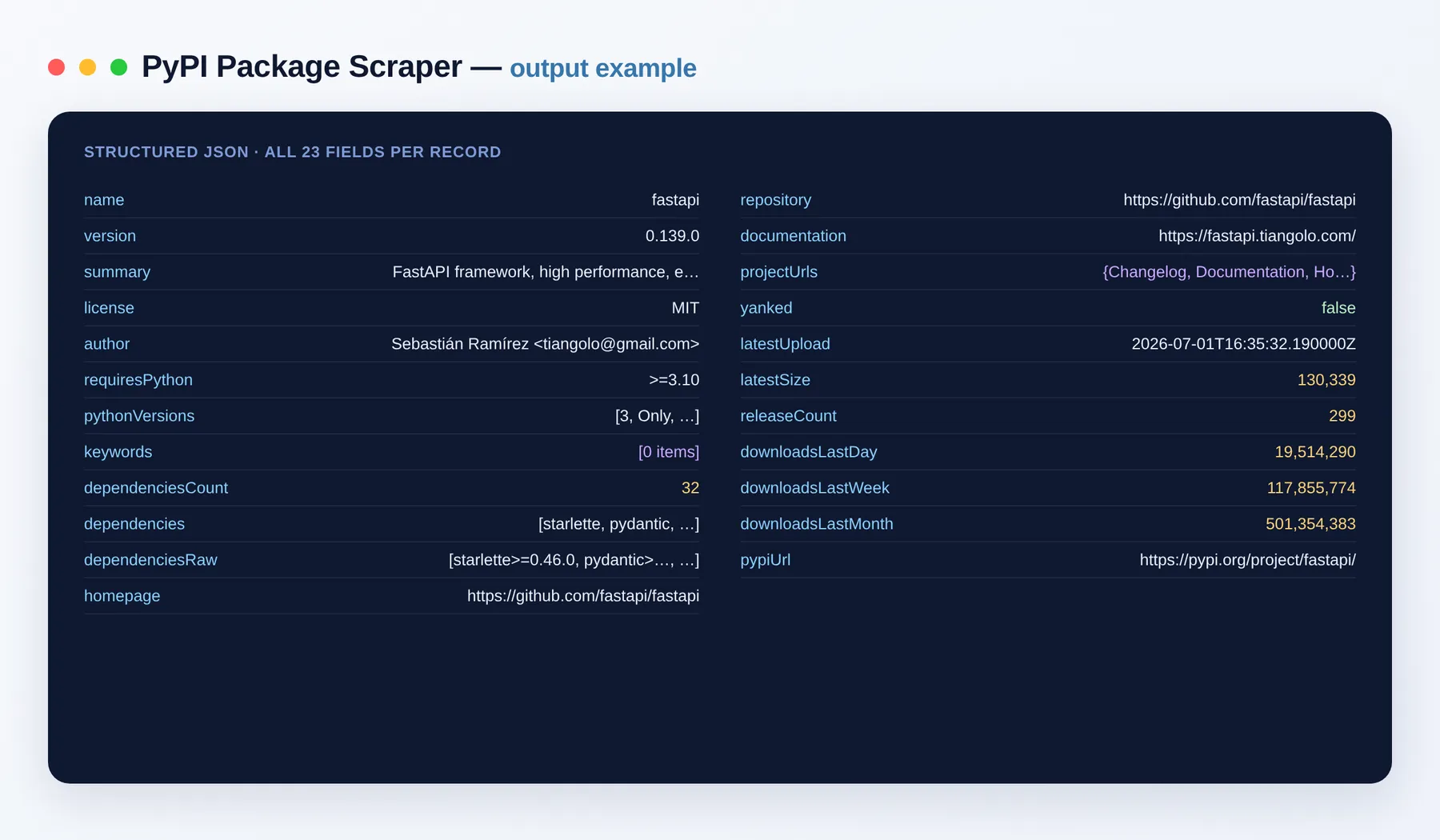
Task: Click the 'dependencies' field label
Action: [x=134, y=524]
